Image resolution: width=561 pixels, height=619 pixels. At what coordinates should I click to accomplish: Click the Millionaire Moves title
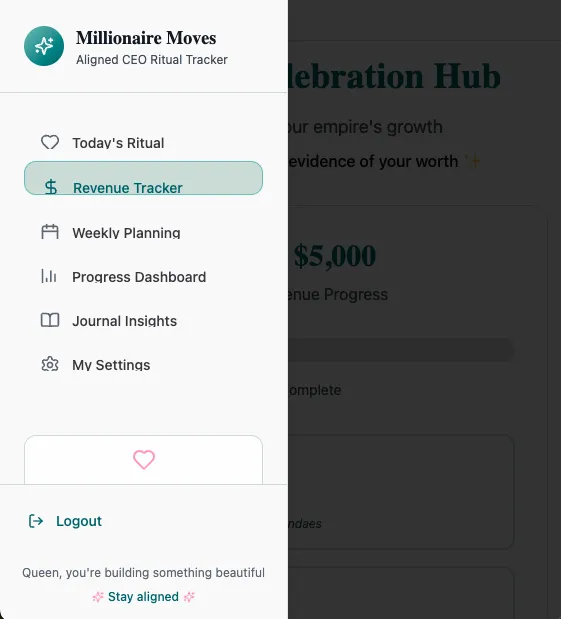(x=146, y=38)
